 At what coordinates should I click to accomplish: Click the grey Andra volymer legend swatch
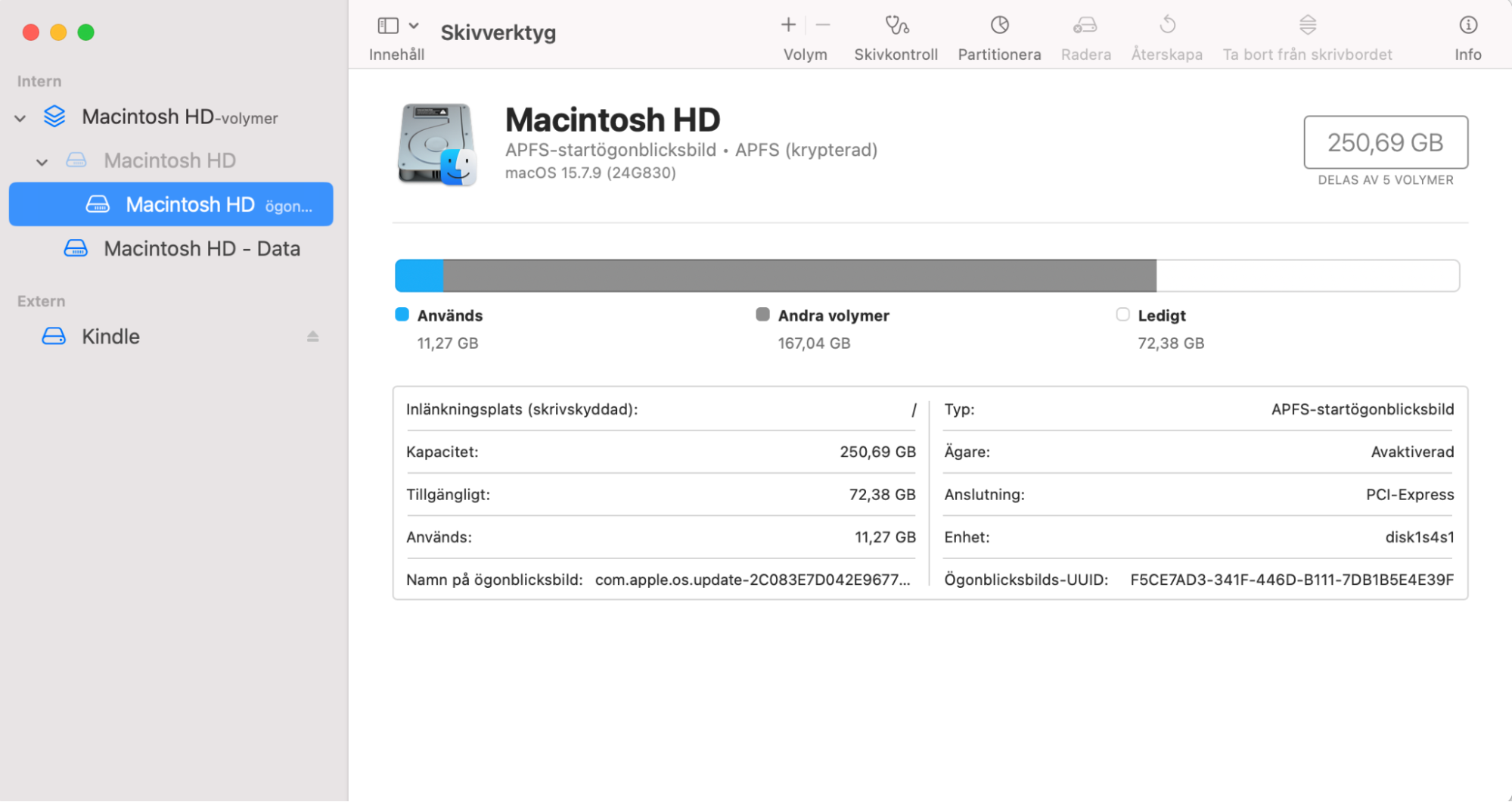click(762, 315)
